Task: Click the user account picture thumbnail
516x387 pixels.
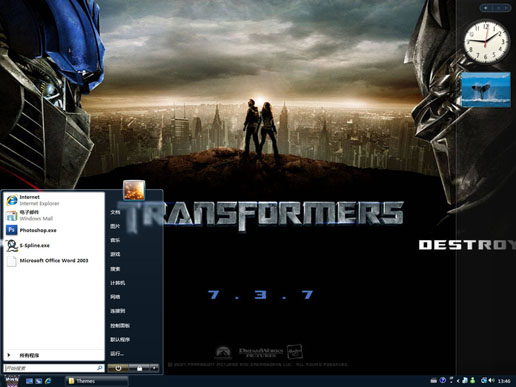Action: (134, 190)
